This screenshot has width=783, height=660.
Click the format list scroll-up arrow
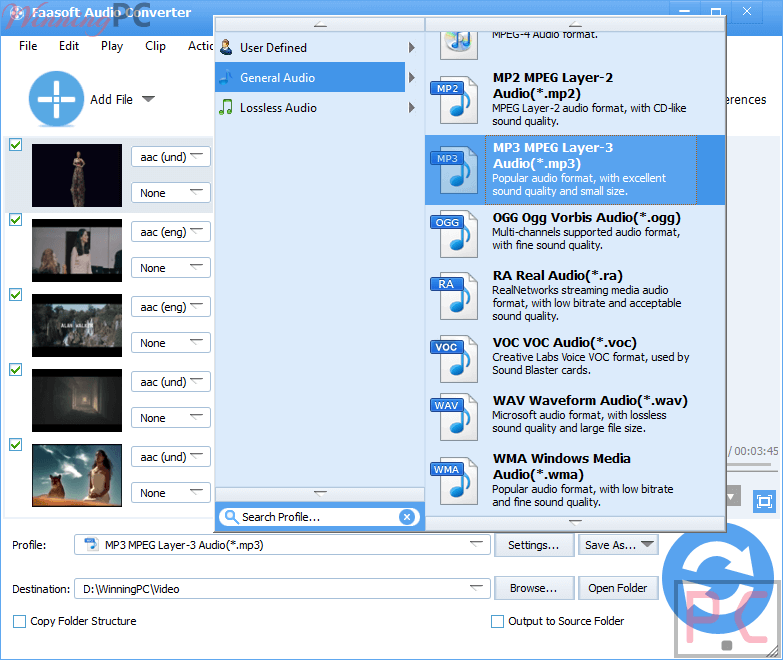point(575,24)
